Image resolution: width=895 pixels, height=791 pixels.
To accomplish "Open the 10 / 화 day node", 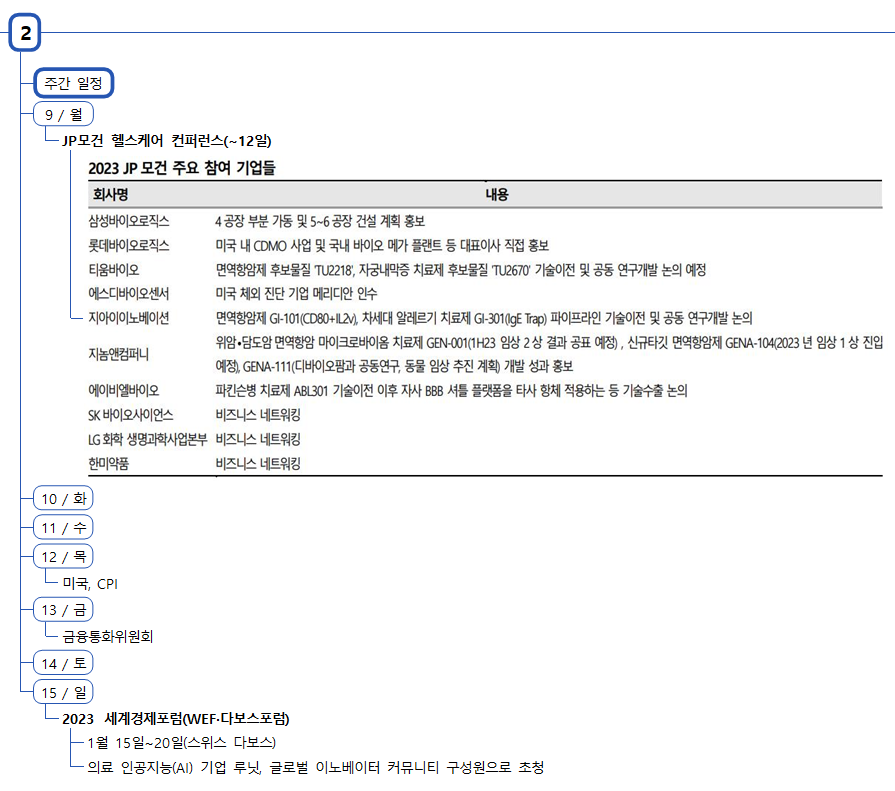I will [63, 498].
